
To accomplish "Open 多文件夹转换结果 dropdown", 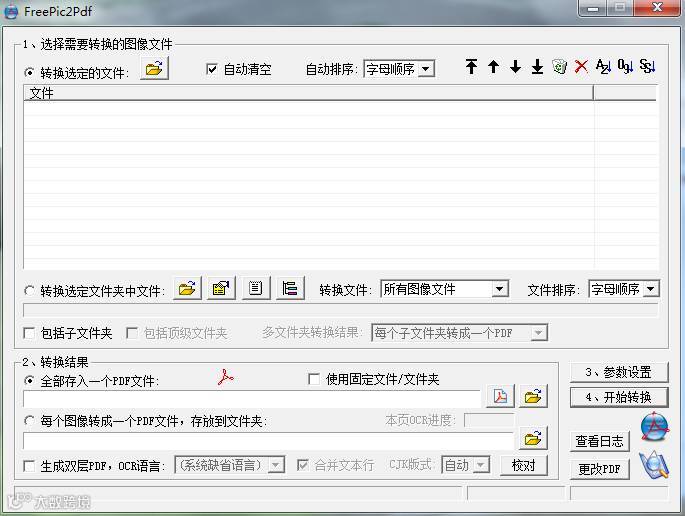I will 459,333.
